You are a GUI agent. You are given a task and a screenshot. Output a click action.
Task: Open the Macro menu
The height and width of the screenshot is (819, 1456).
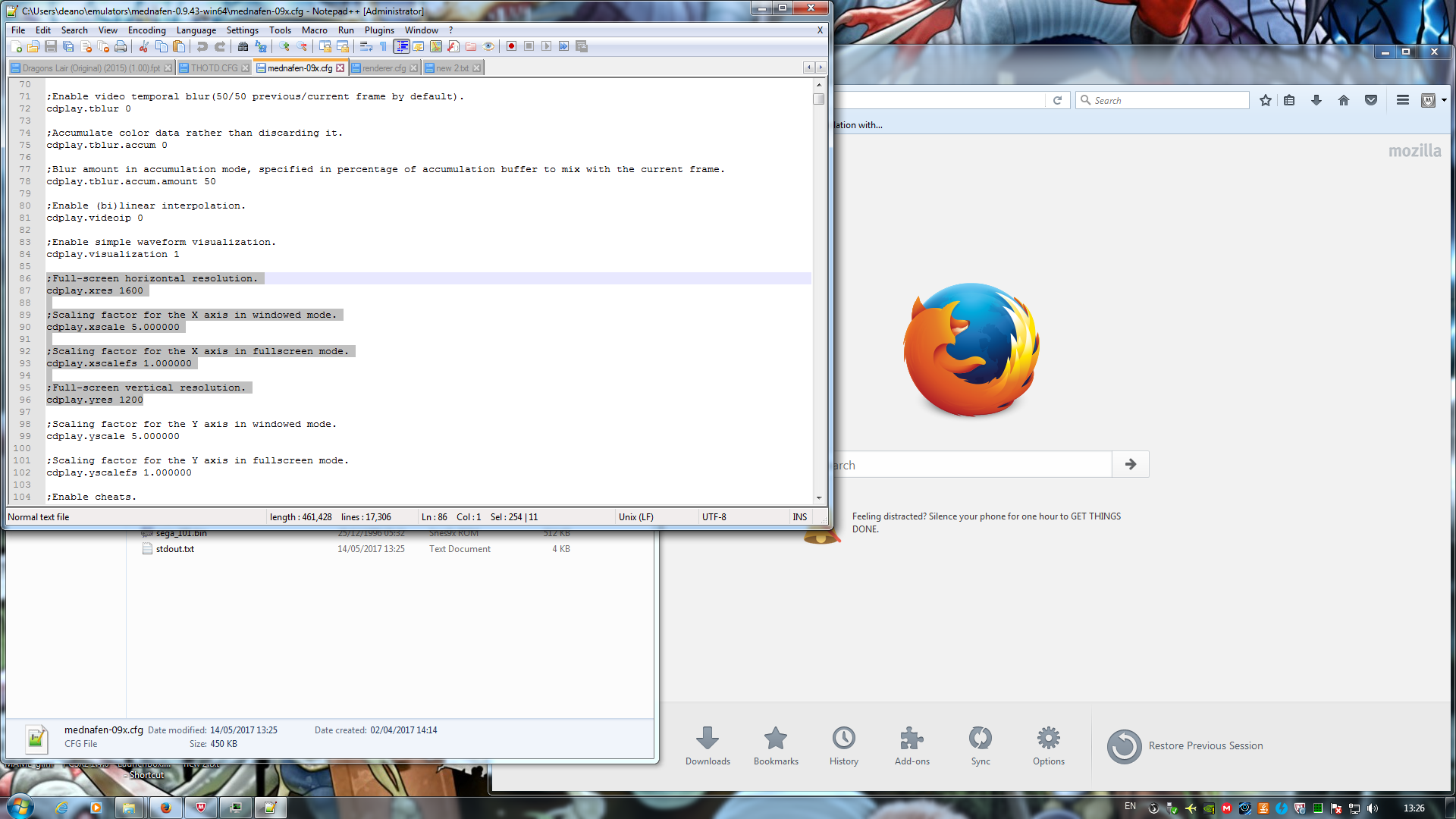(315, 30)
